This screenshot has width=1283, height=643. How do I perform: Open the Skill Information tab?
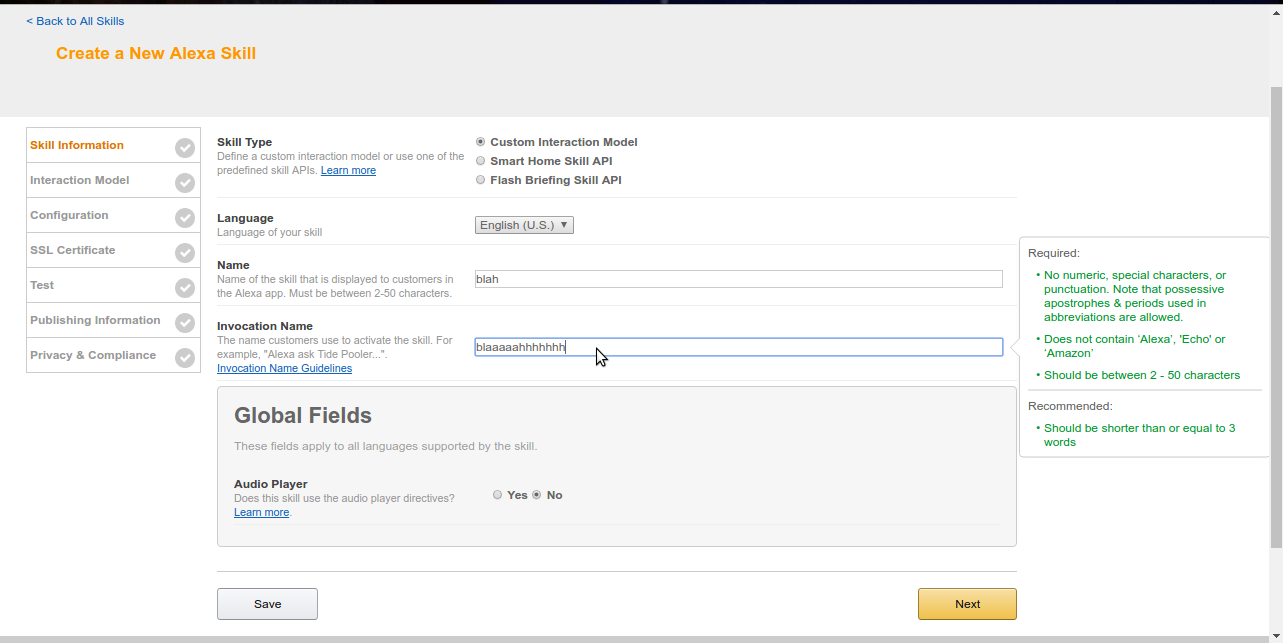tap(113, 145)
